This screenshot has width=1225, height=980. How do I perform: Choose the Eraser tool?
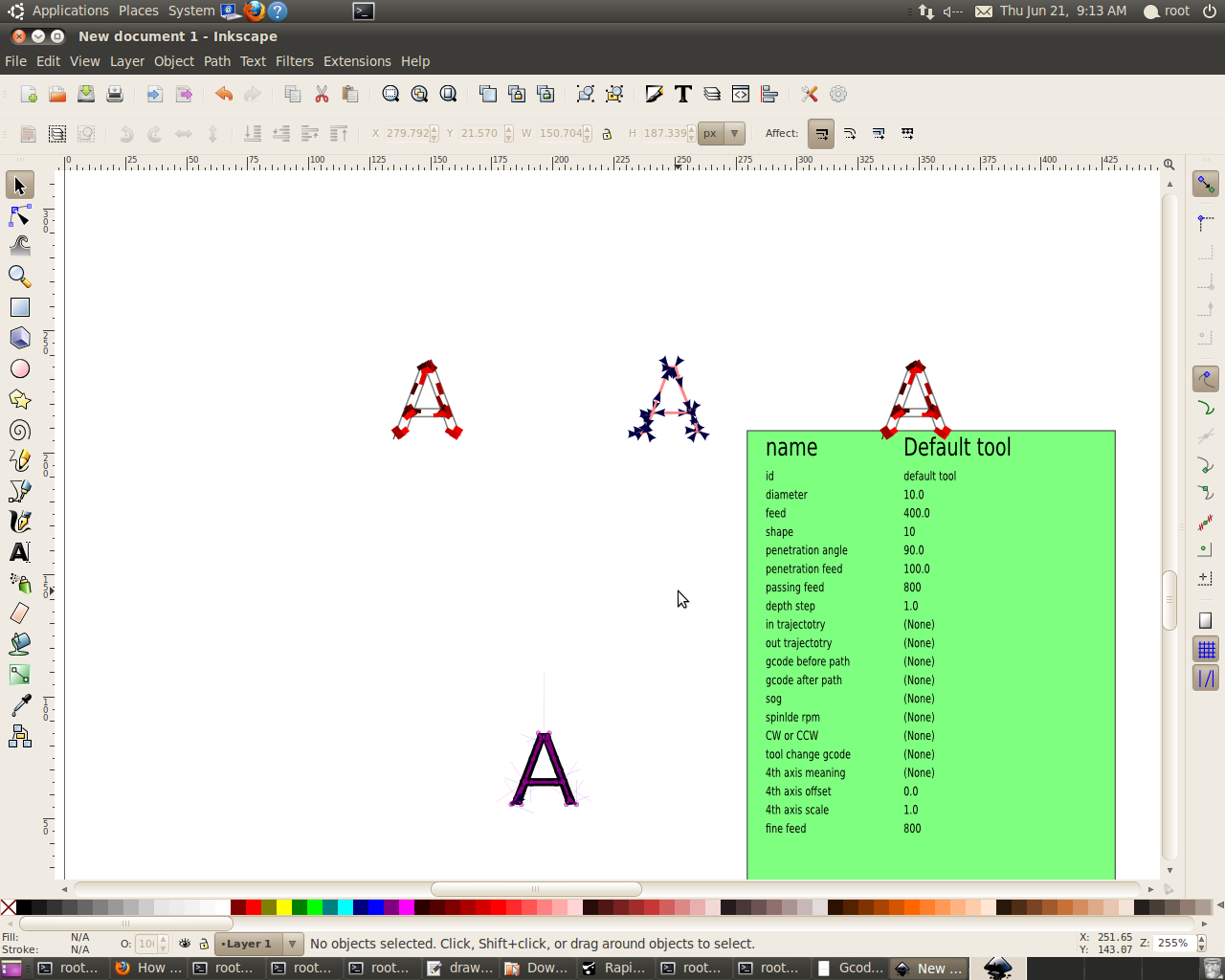pyautogui.click(x=20, y=613)
